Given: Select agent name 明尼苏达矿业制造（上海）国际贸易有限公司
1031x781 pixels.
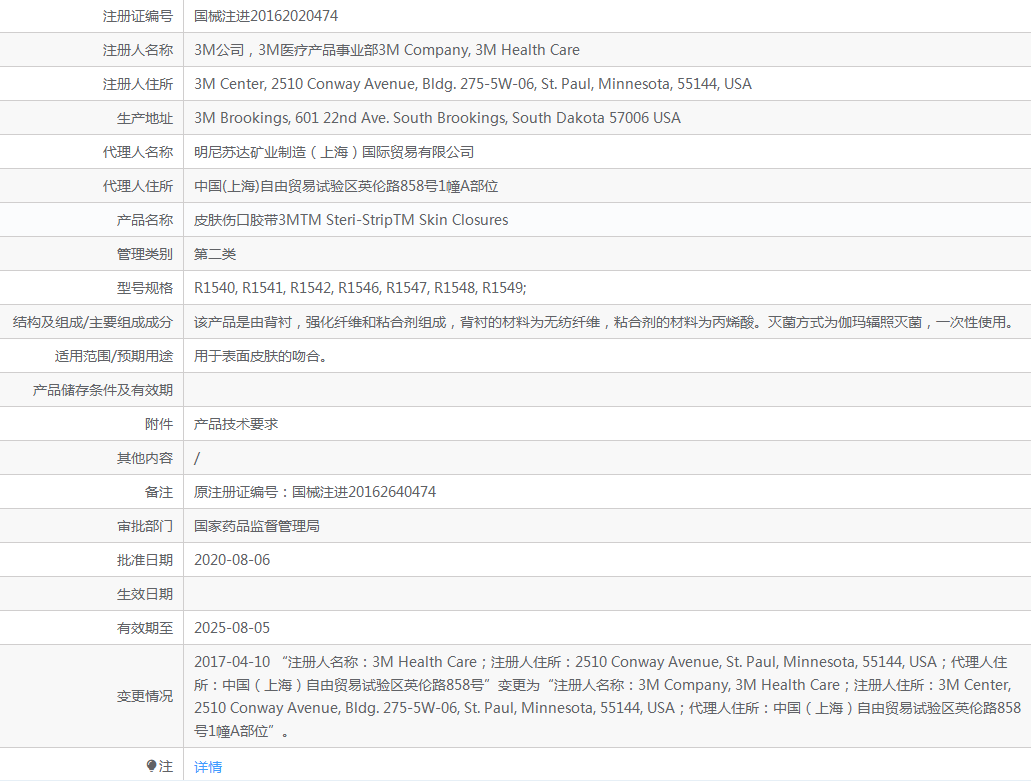Looking at the screenshot, I should click(x=334, y=152).
